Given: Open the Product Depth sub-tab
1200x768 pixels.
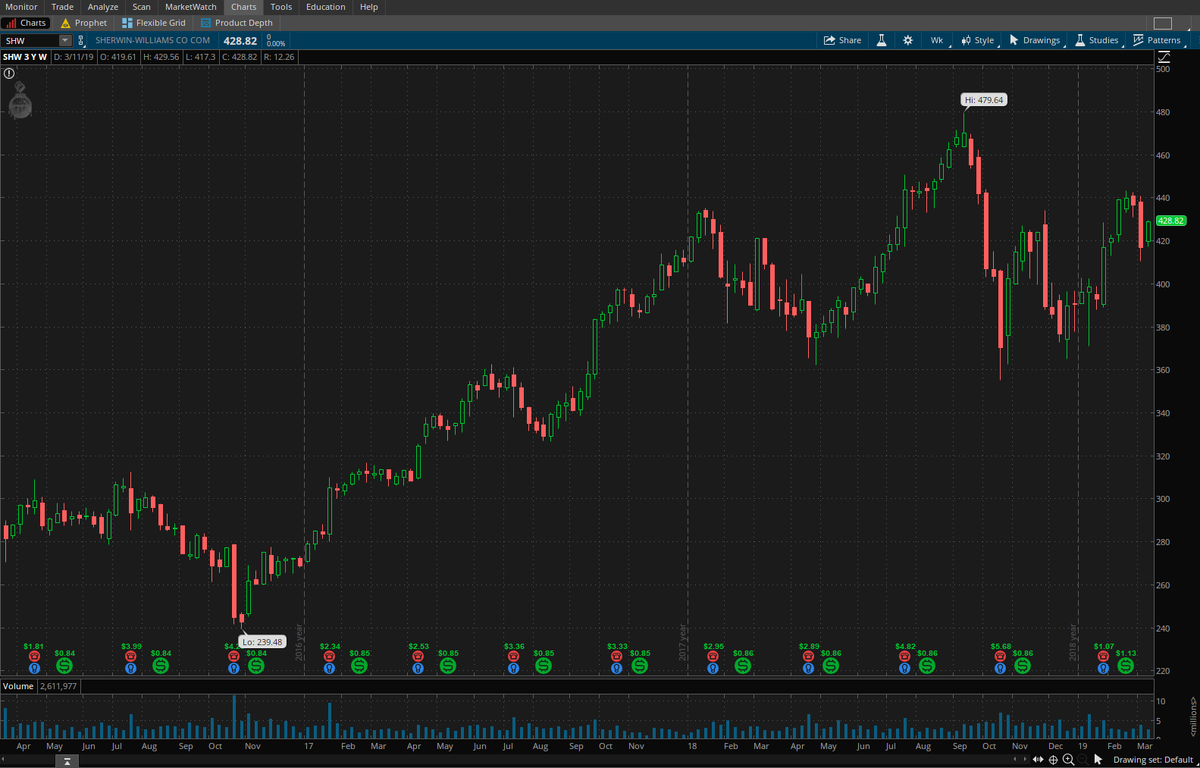Looking at the screenshot, I should click(236, 22).
